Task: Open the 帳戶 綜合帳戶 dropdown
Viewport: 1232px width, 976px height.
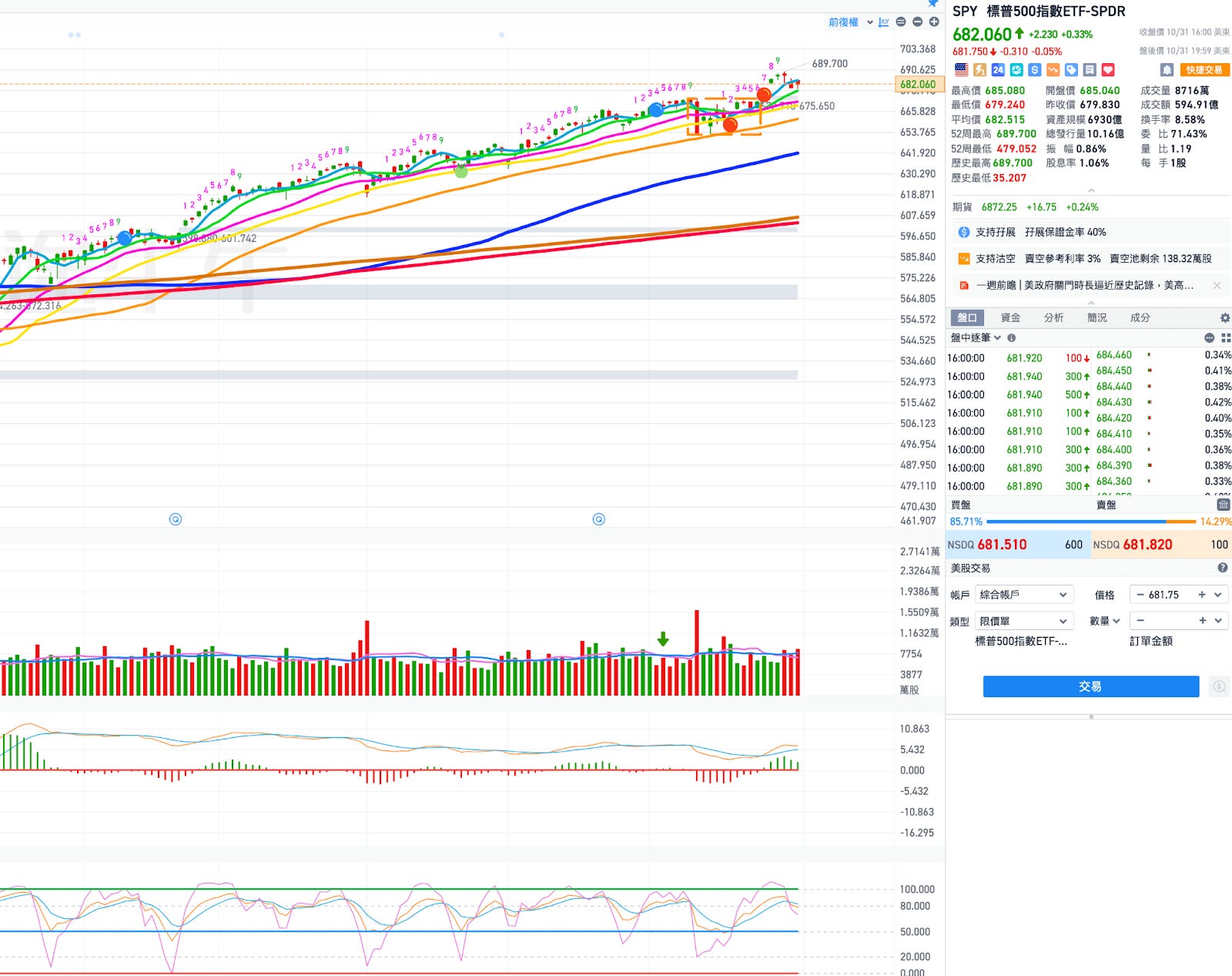Action: (1023, 595)
